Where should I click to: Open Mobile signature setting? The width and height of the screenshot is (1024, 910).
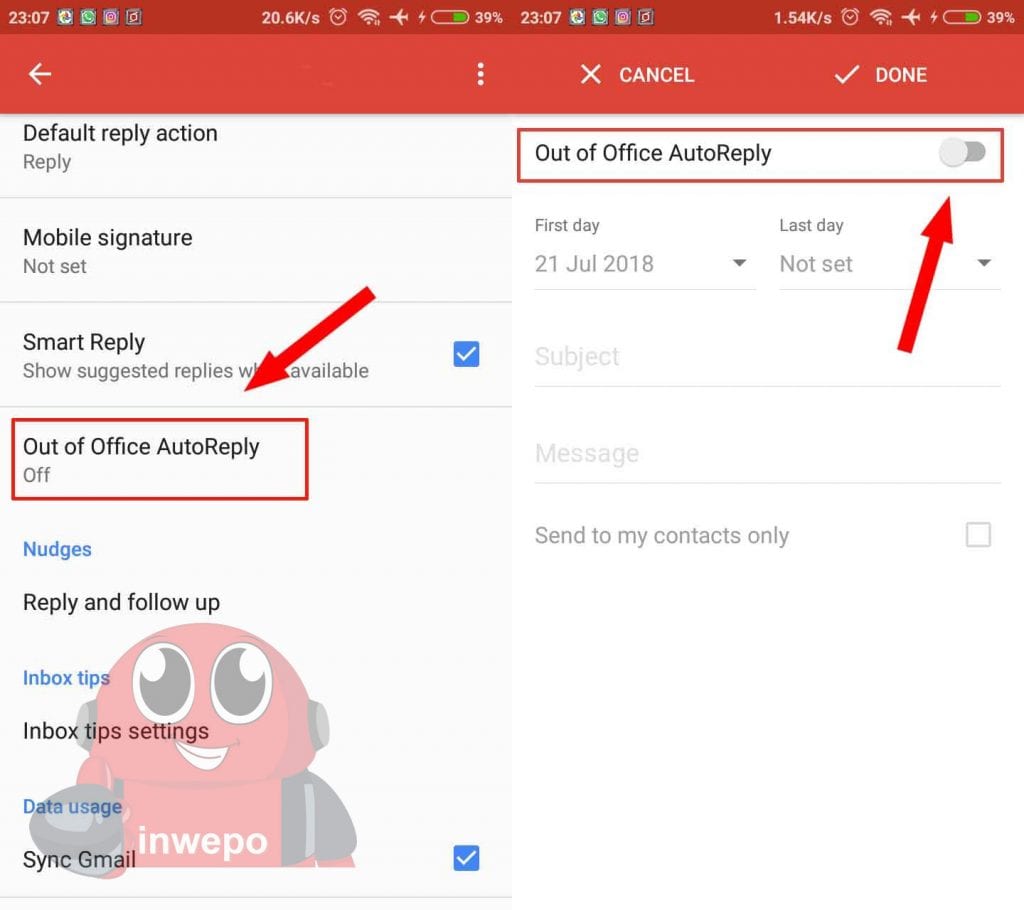pyautogui.click(x=256, y=251)
